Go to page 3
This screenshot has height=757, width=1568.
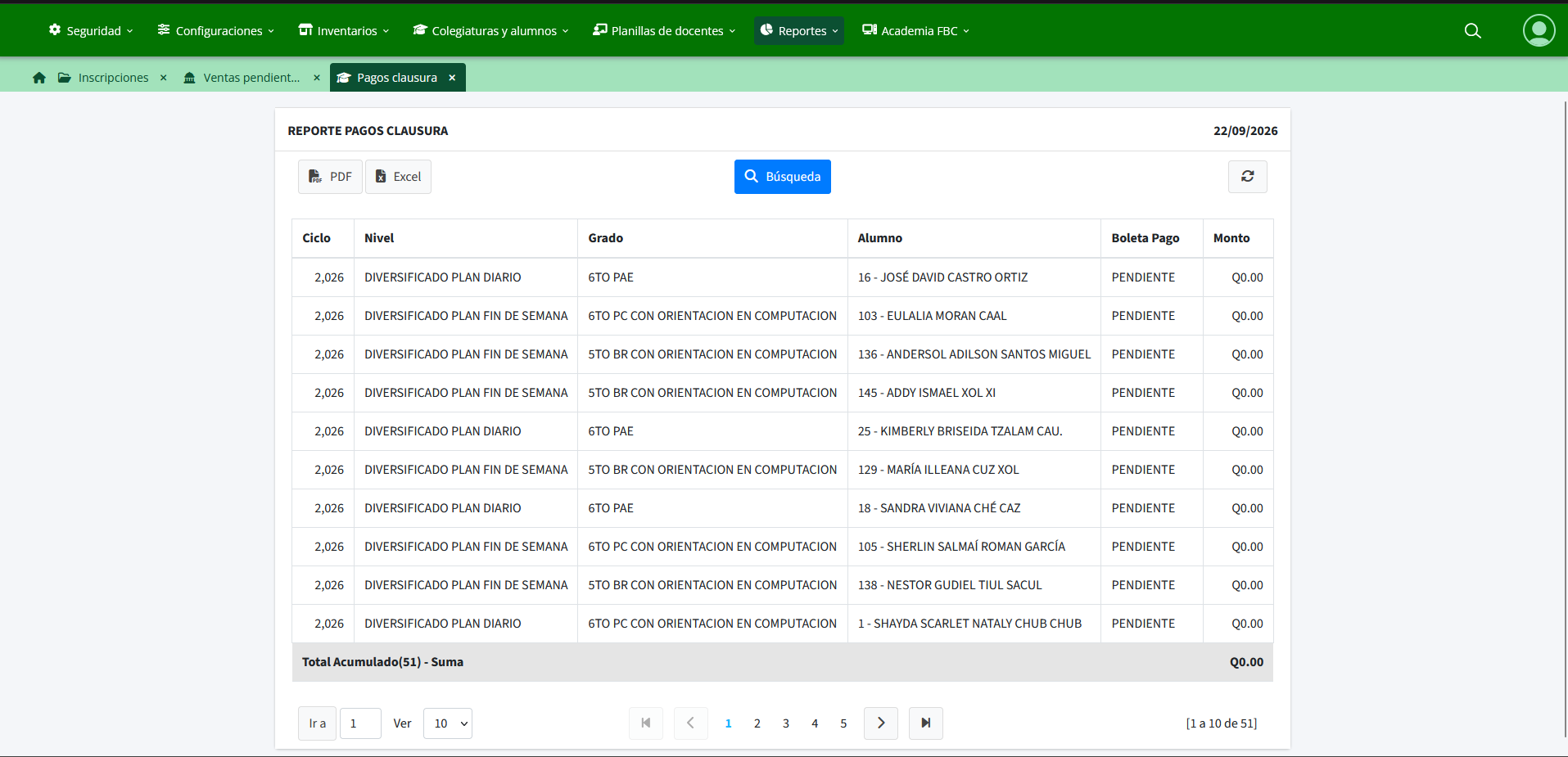click(786, 723)
